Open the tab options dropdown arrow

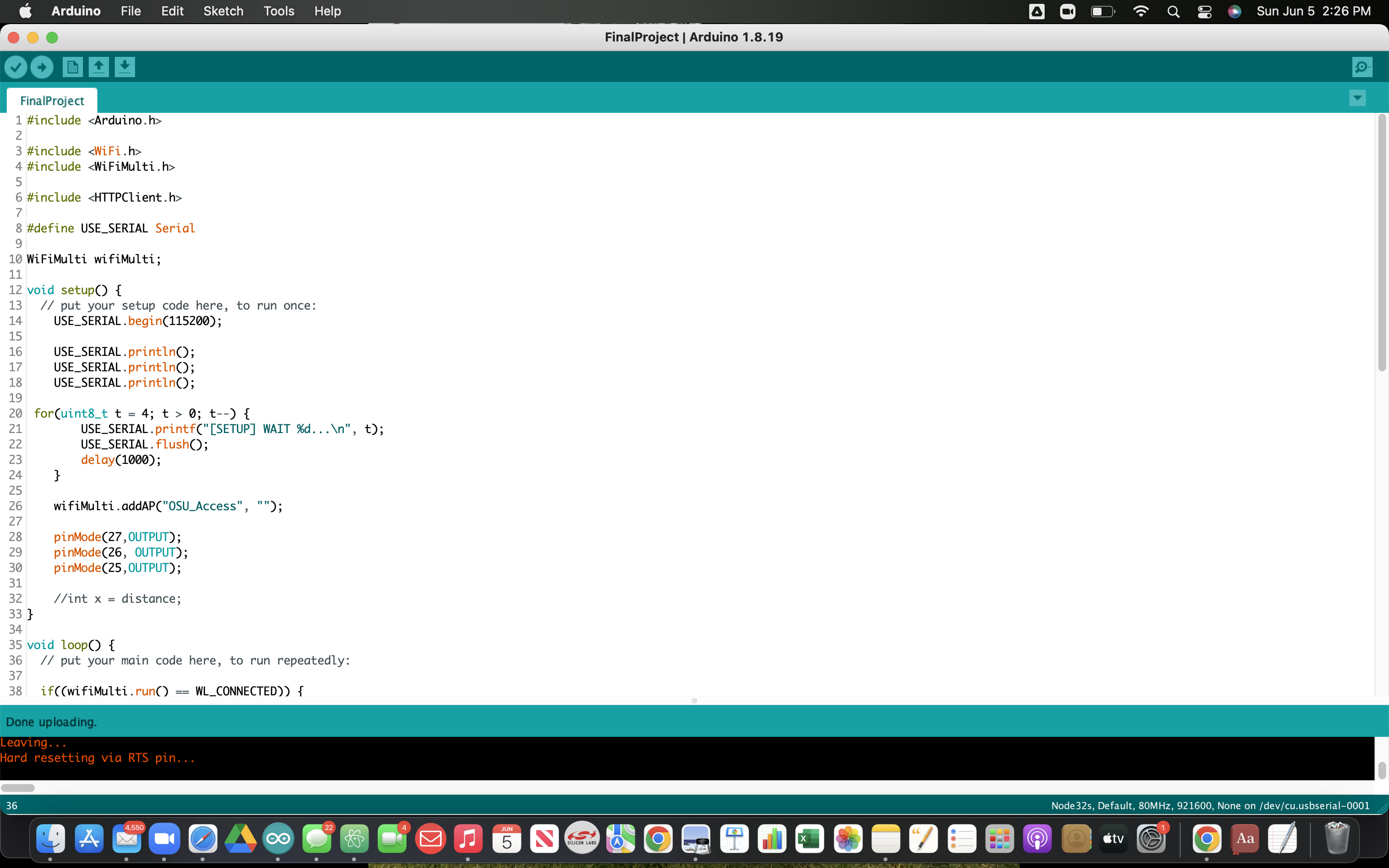pyautogui.click(x=1357, y=97)
